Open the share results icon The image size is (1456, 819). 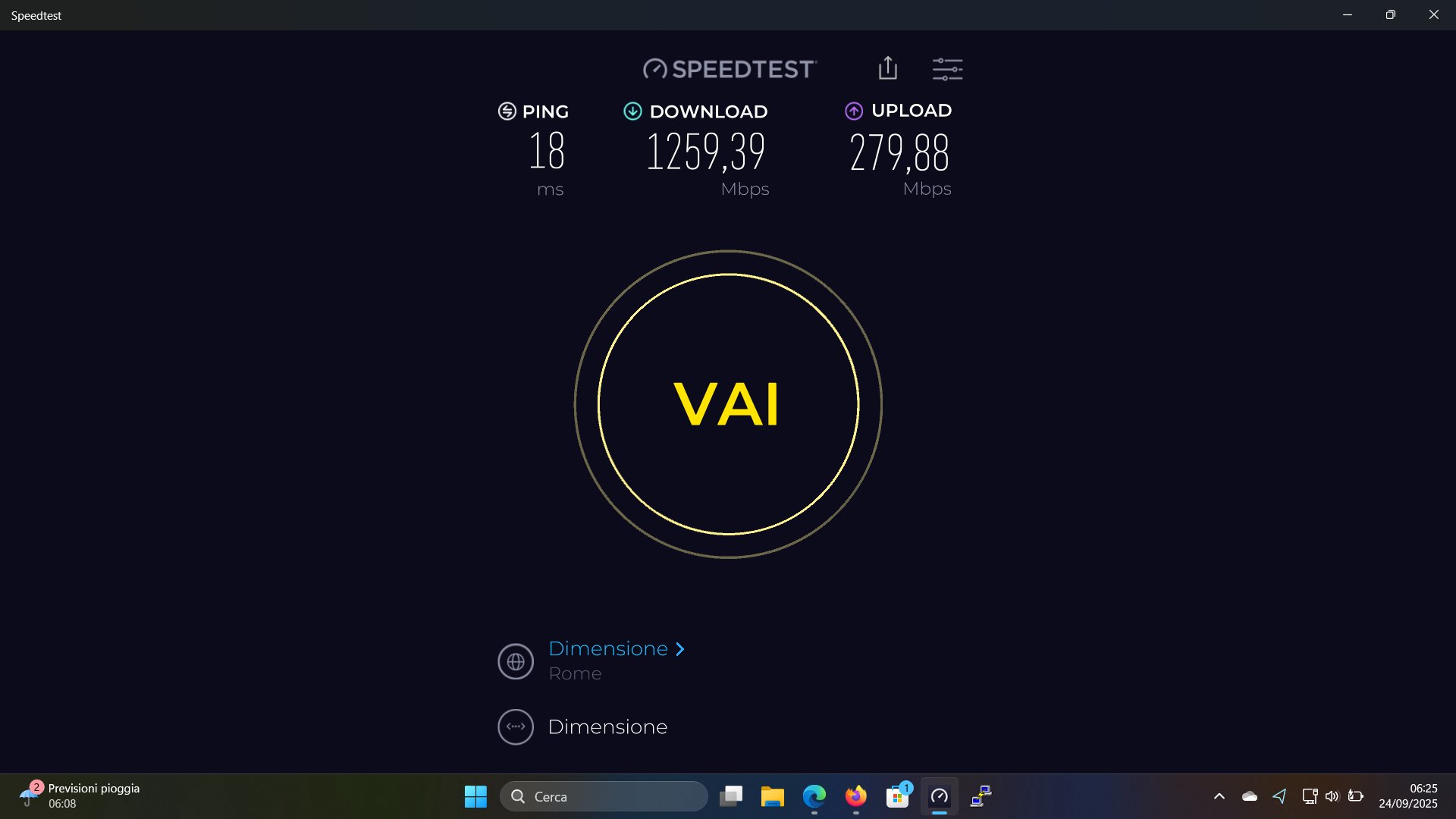tap(887, 68)
